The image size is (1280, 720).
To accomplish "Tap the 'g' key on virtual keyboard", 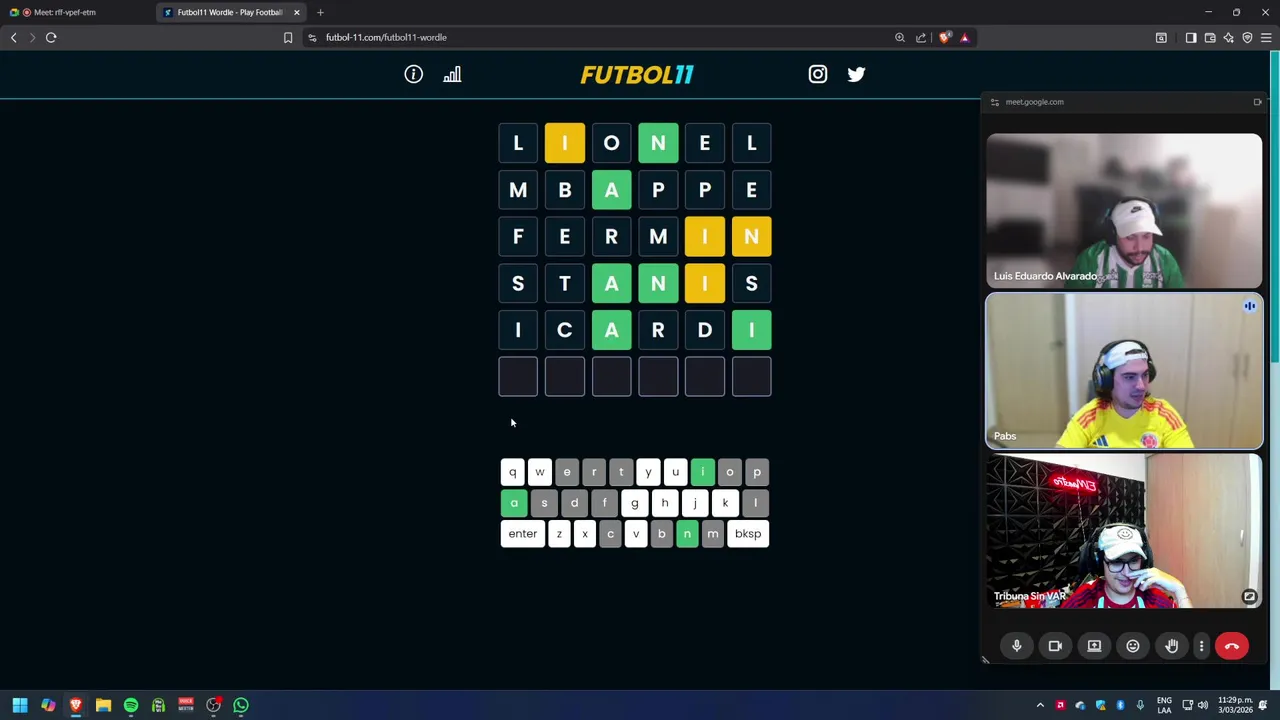I will [634, 503].
